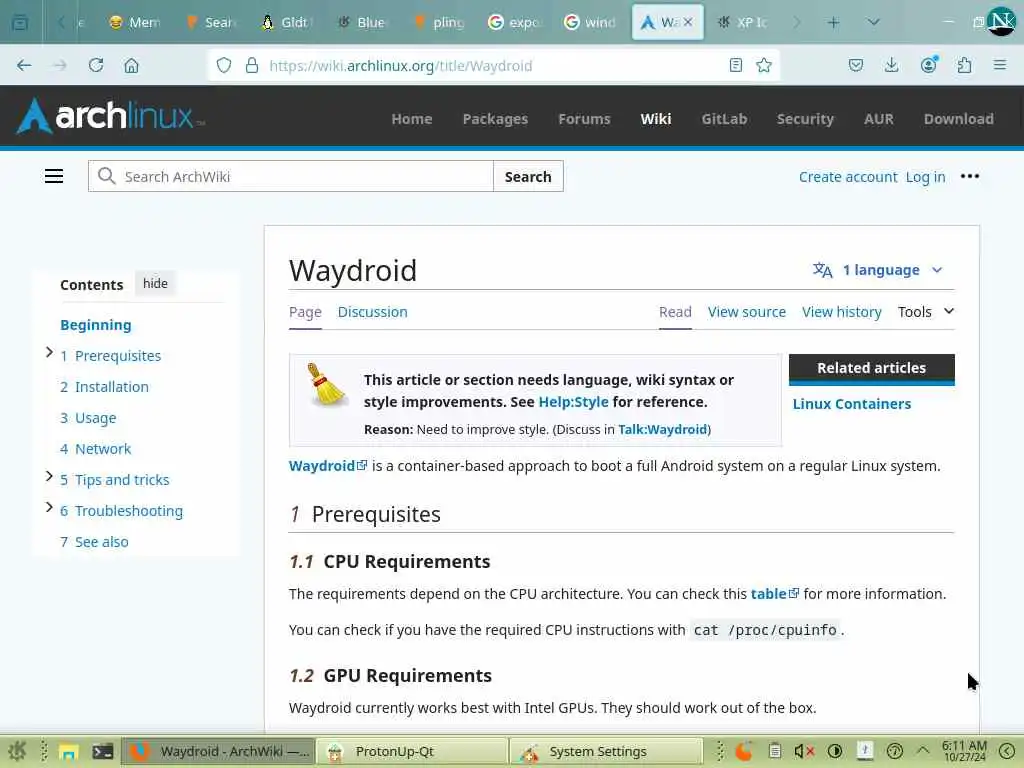The height and width of the screenshot is (768, 1024).
Task: Open Linux Containers related article
Action: click(852, 404)
